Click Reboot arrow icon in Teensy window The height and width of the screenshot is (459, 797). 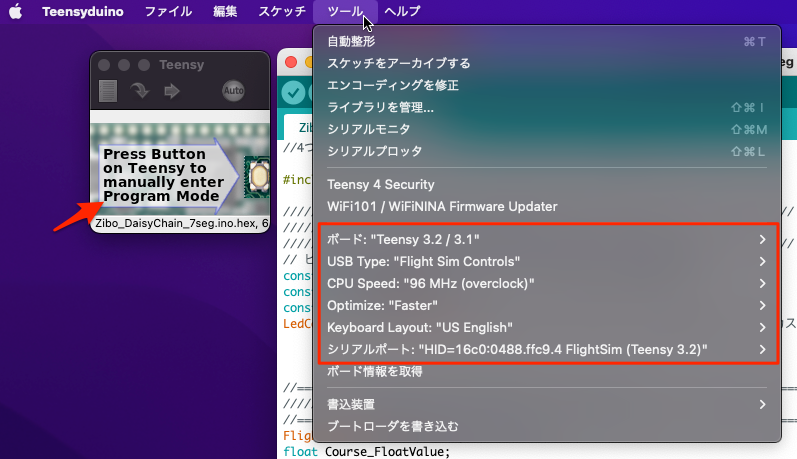(172, 91)
